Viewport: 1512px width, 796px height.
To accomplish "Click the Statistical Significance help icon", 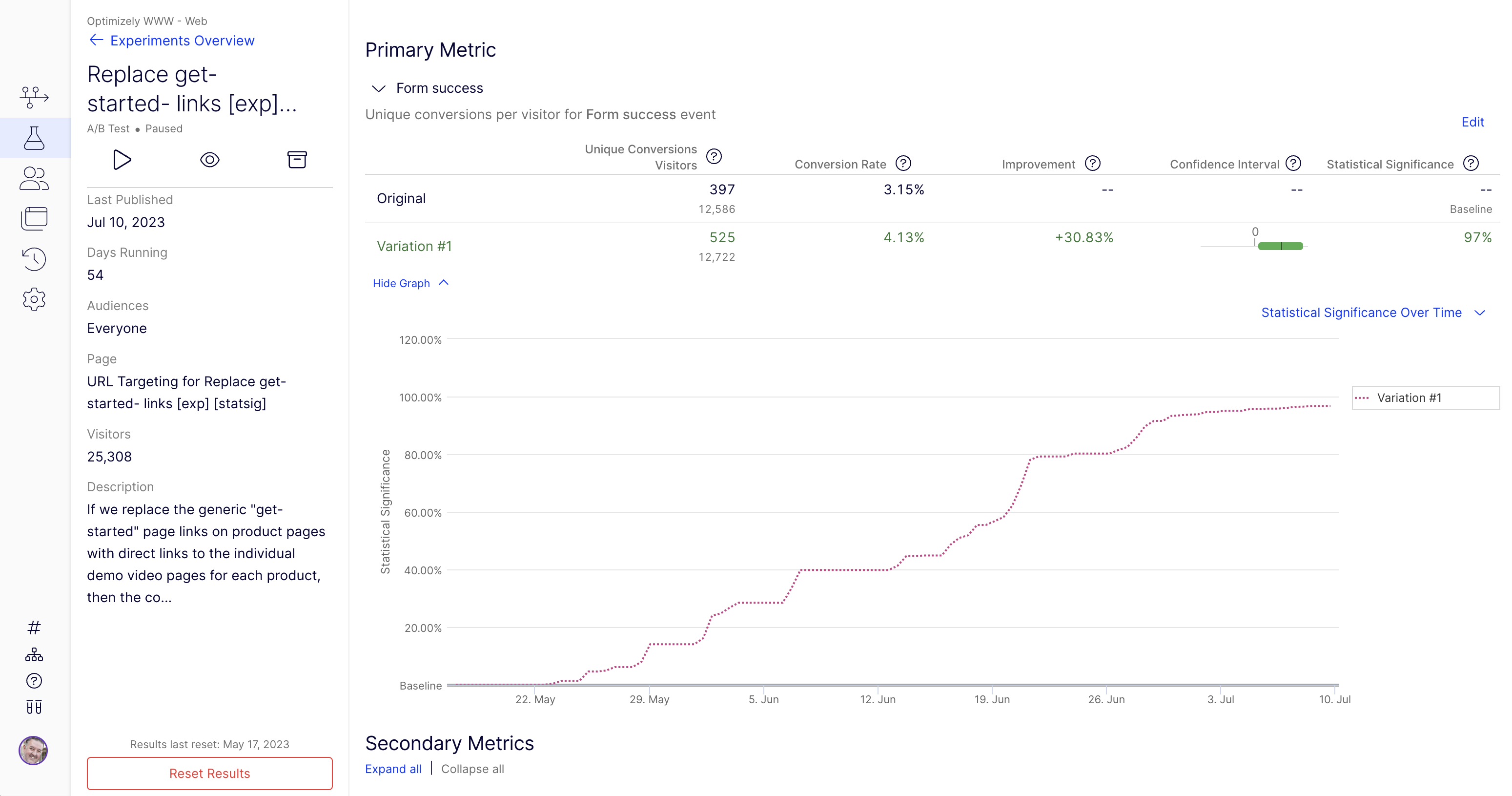I will coord(1471,164).
